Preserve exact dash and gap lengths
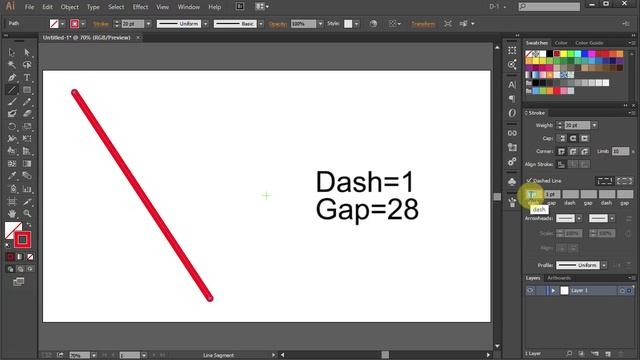The width and height of the screenshot is (640, 360). point(604,180)
